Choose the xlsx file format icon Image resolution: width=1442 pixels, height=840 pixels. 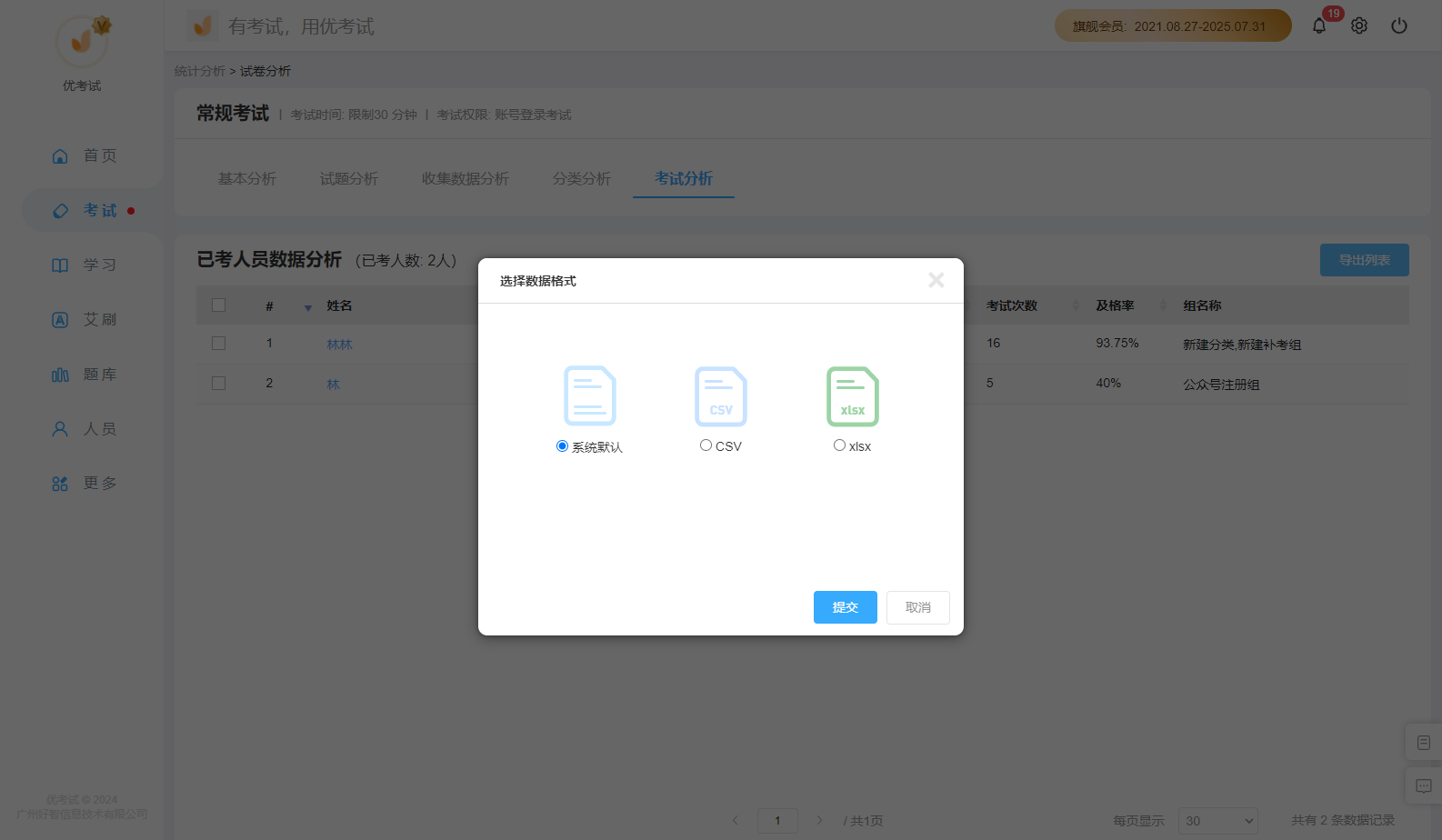[x=853, y=395]
